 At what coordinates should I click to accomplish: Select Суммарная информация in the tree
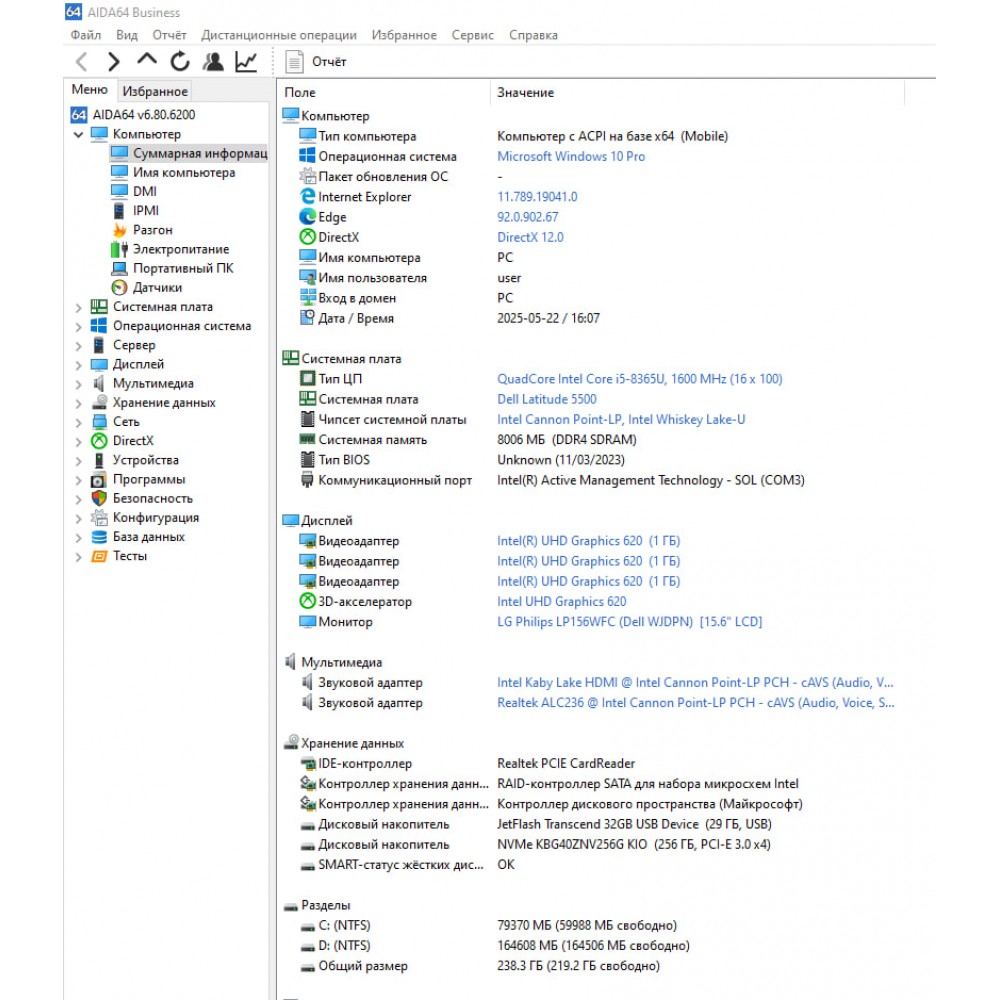tap(189, 153)
